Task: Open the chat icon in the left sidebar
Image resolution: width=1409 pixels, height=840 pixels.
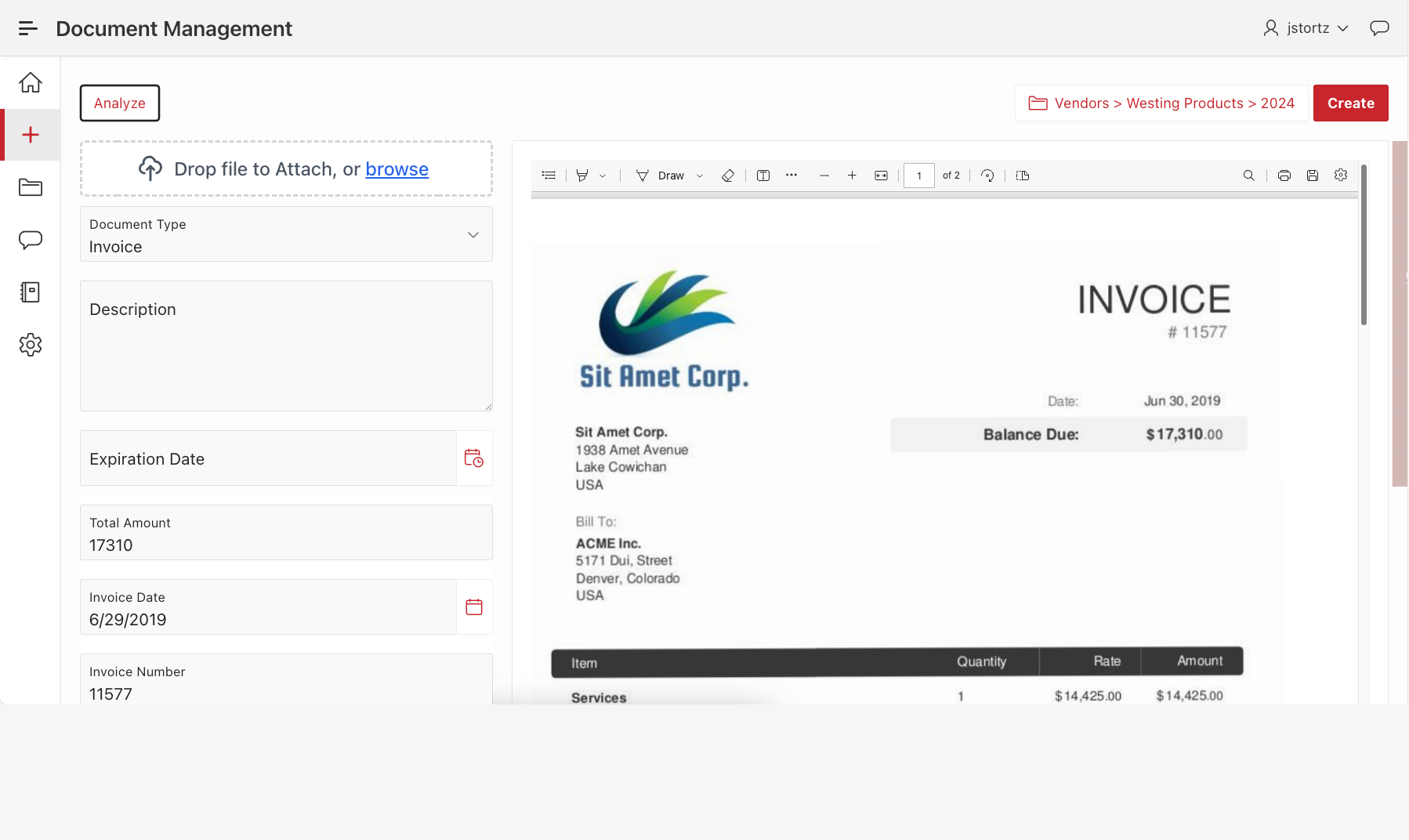Action: (31, 240)
